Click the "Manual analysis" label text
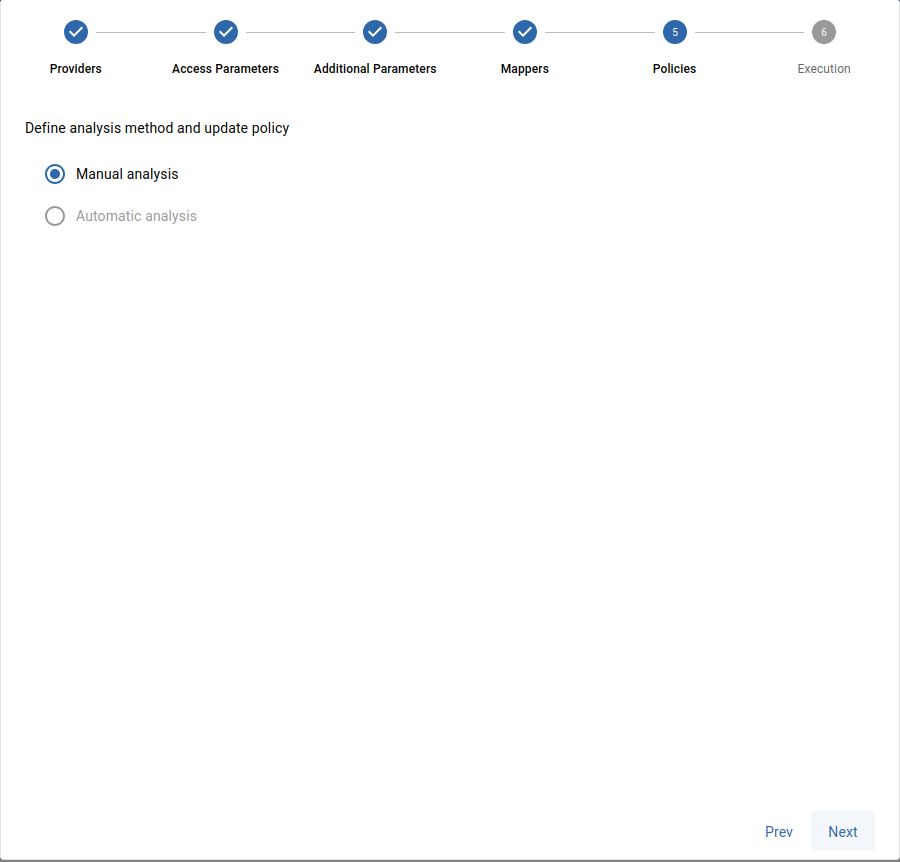 pos(127,174)
